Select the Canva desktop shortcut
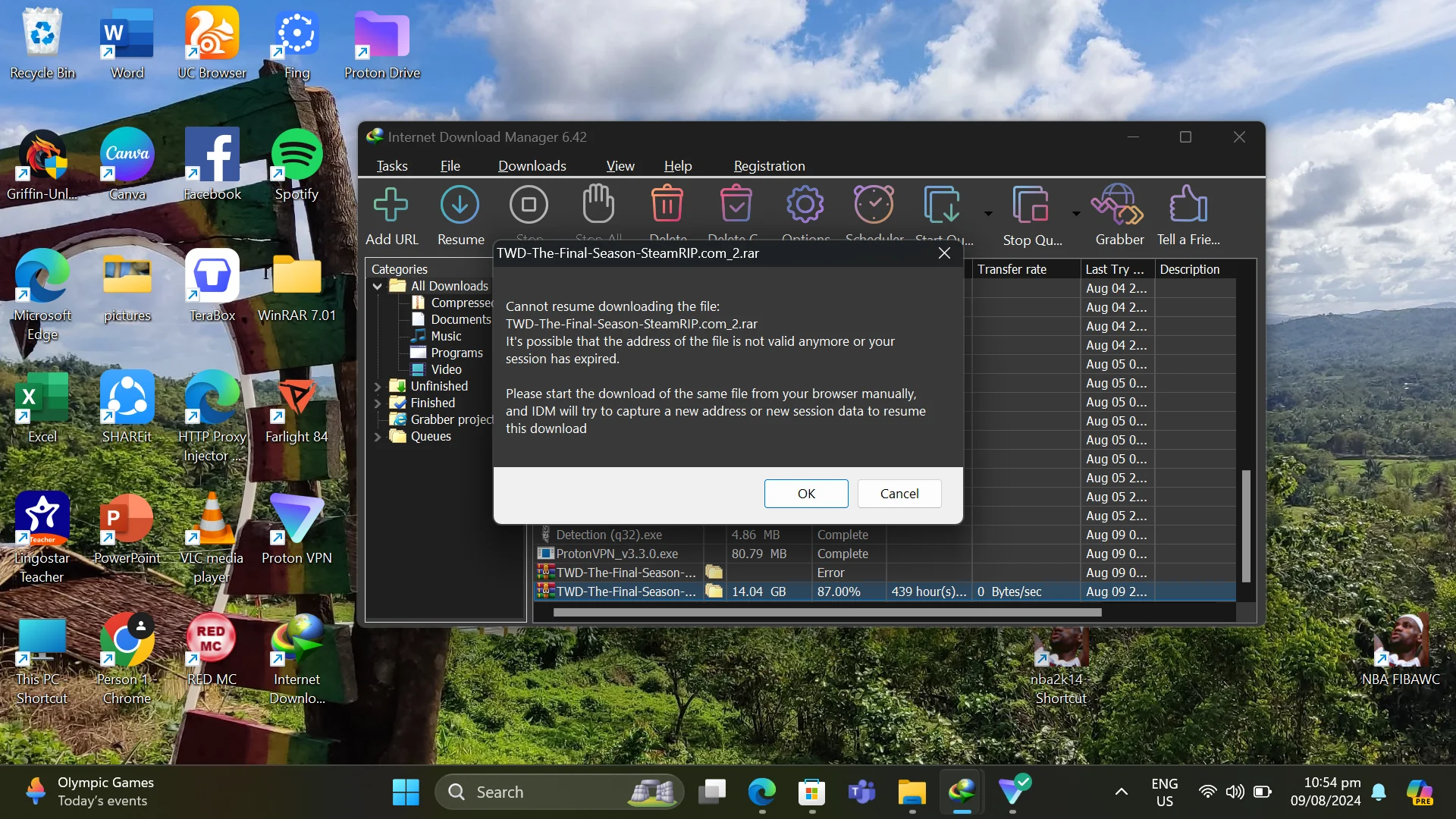 pyautogui.click(x=127, y=165)
